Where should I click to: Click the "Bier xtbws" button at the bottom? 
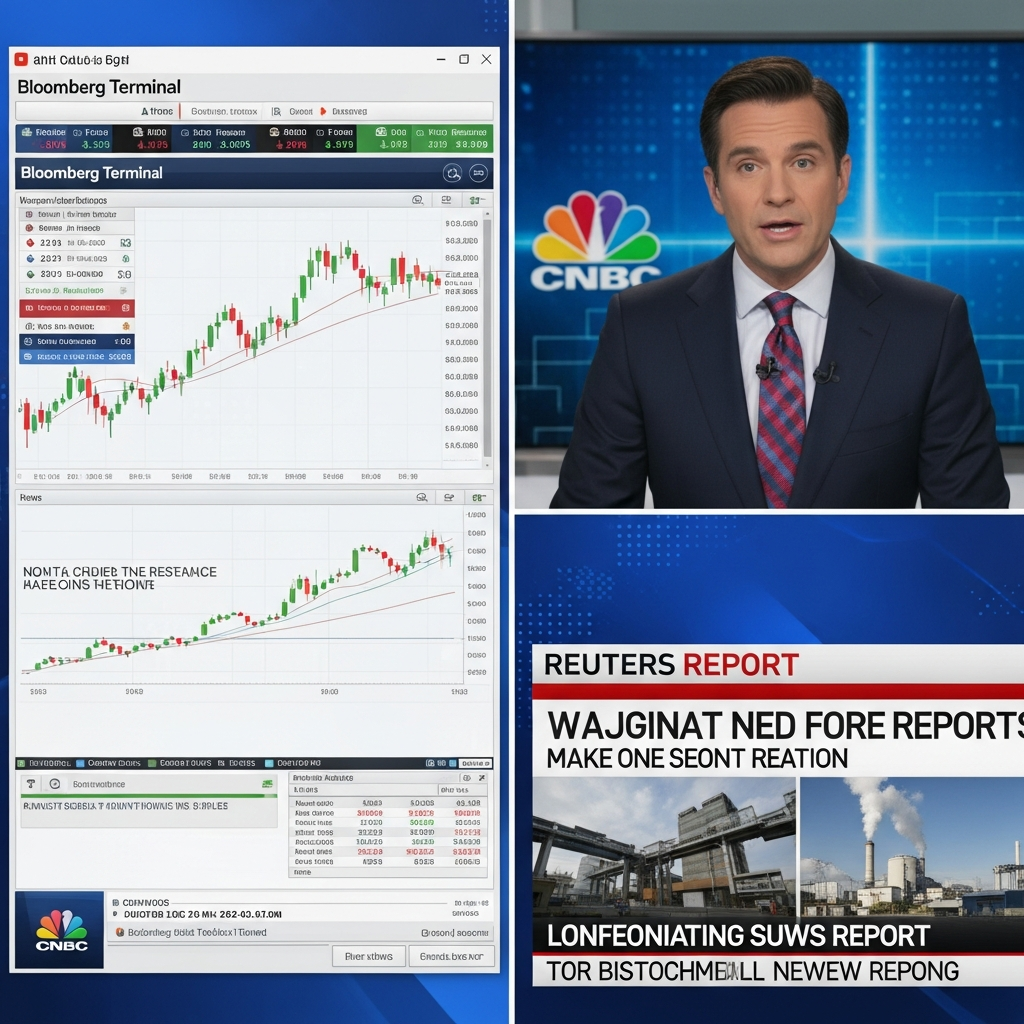(368, 956)
